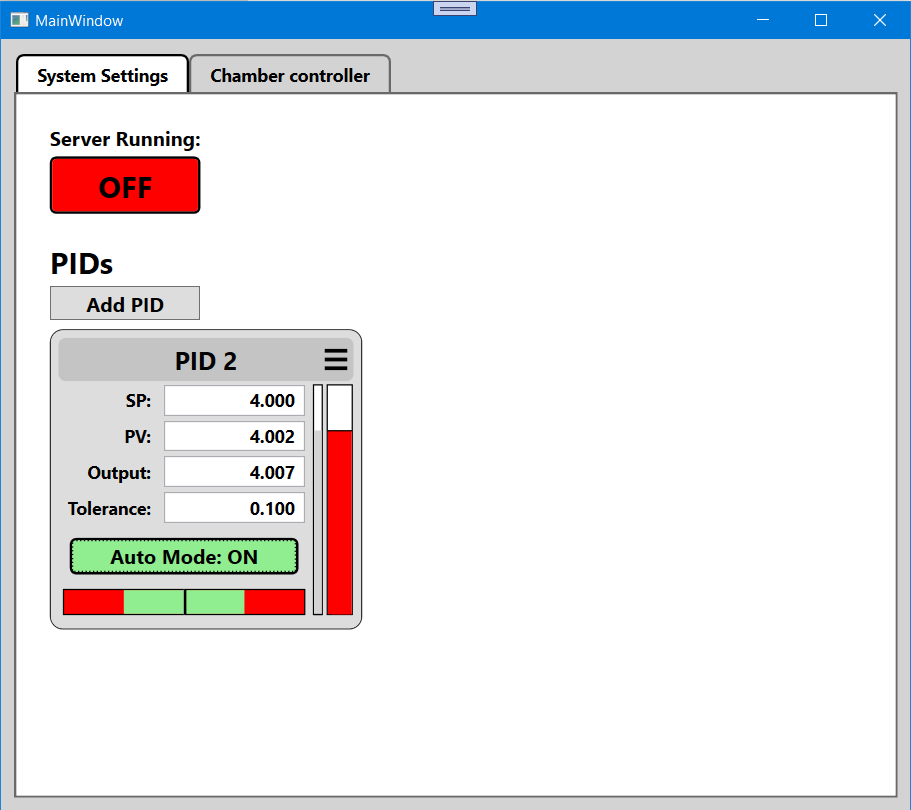Toggle the Server Running OFF button
The image size is (911, 810).
tap(124, 185)
